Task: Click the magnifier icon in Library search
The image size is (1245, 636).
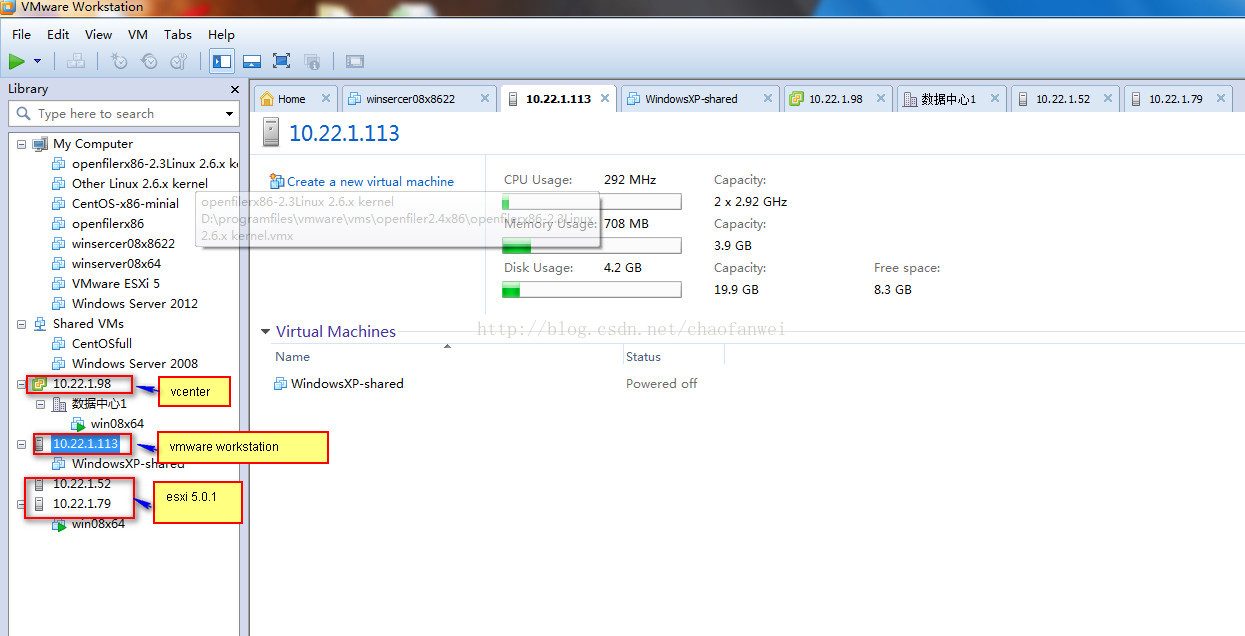Action: point(23,114)
